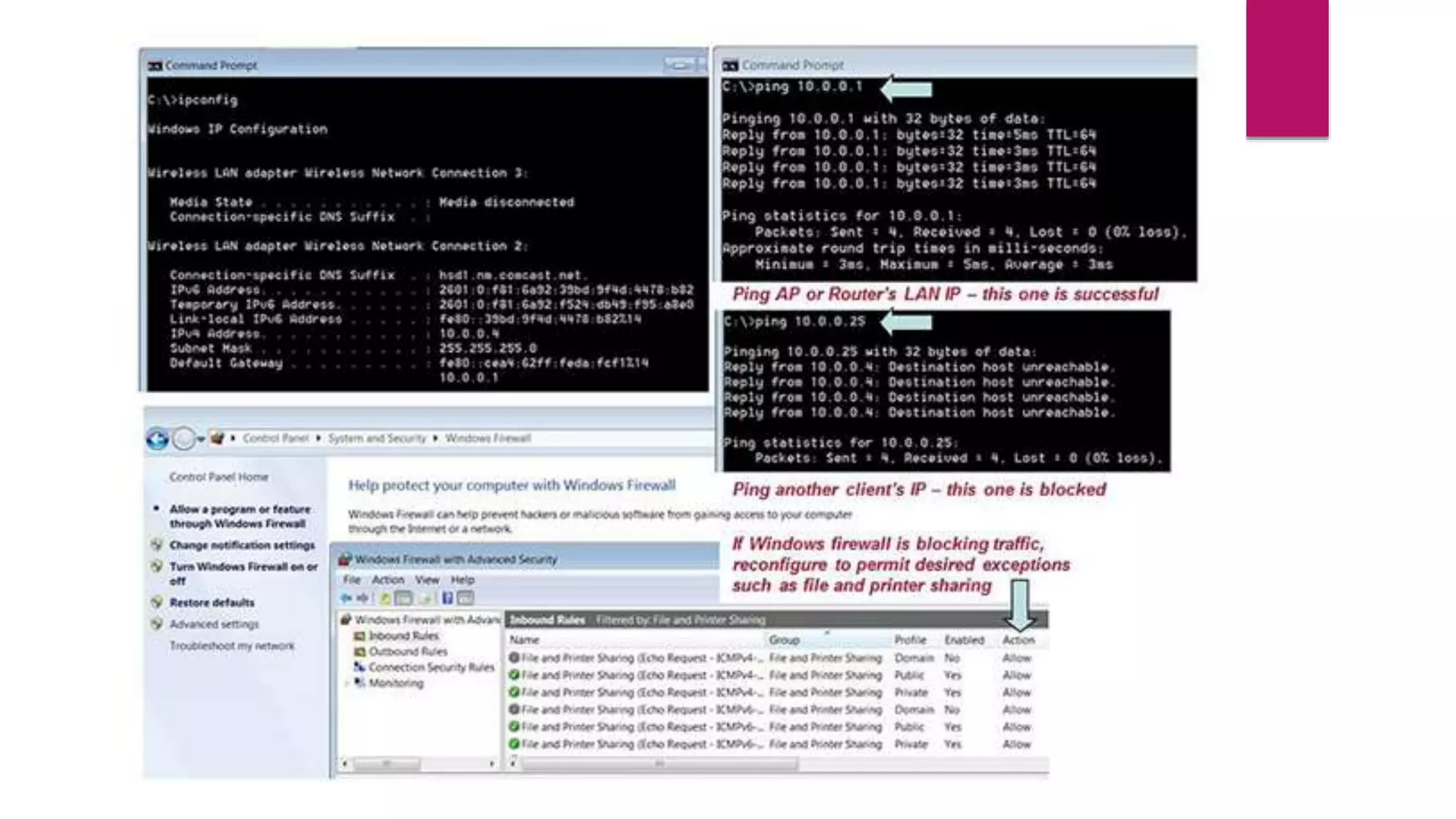Expand the Monitoring tree node
The image size is (1456, 819).
pos(348,683)
